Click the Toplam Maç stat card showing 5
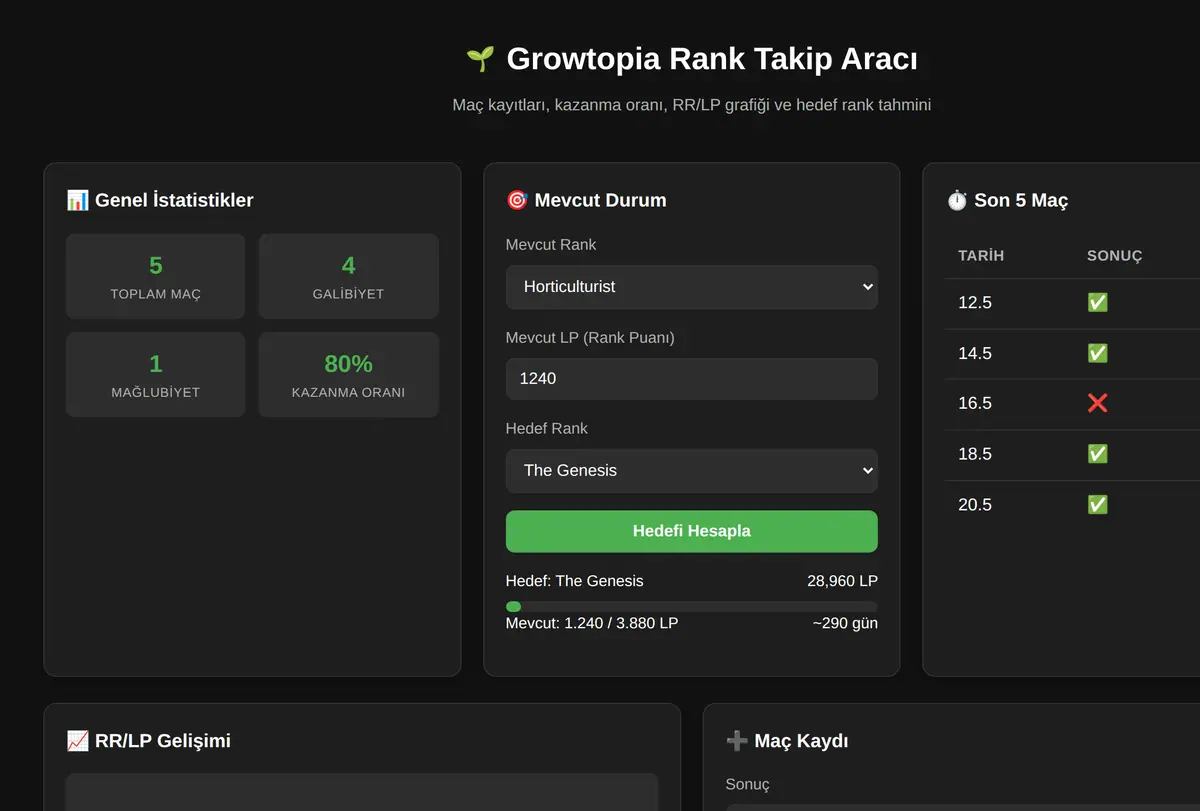 (156, 276)
